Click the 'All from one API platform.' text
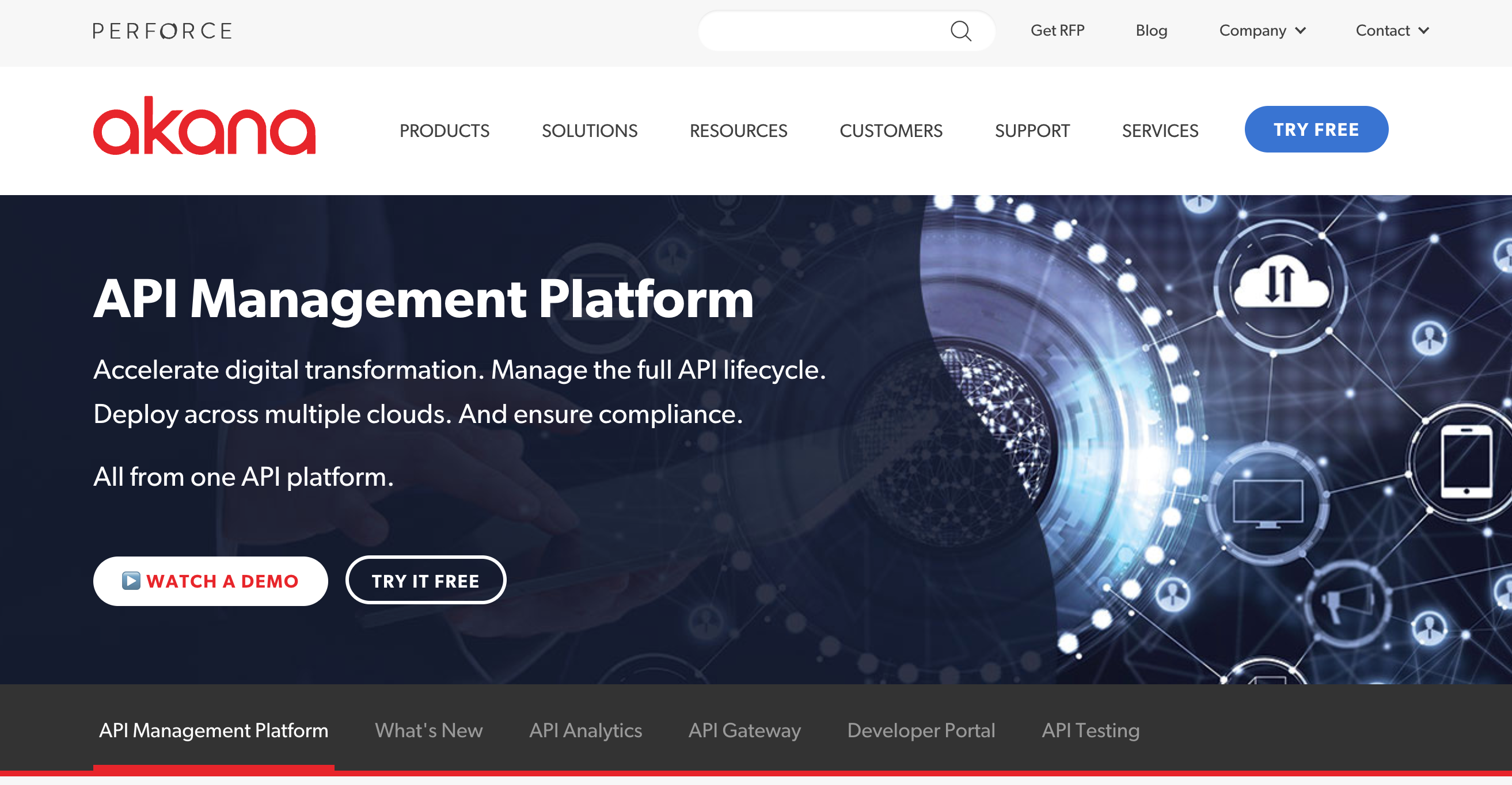Viewport: 1512px width, 785px height. click(x=243, y=477)
